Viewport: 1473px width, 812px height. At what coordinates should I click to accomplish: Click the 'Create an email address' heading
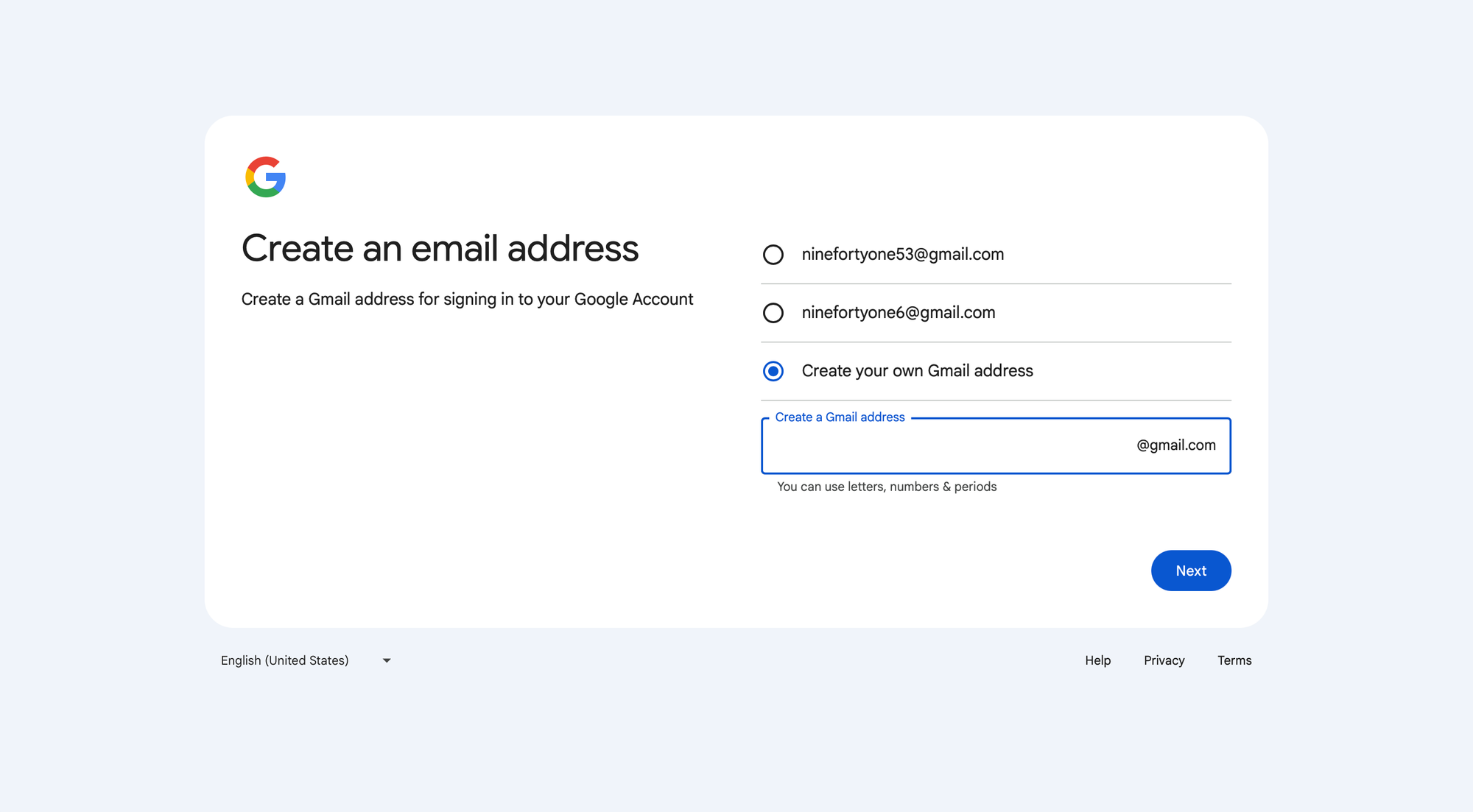[x=440, y=249]
